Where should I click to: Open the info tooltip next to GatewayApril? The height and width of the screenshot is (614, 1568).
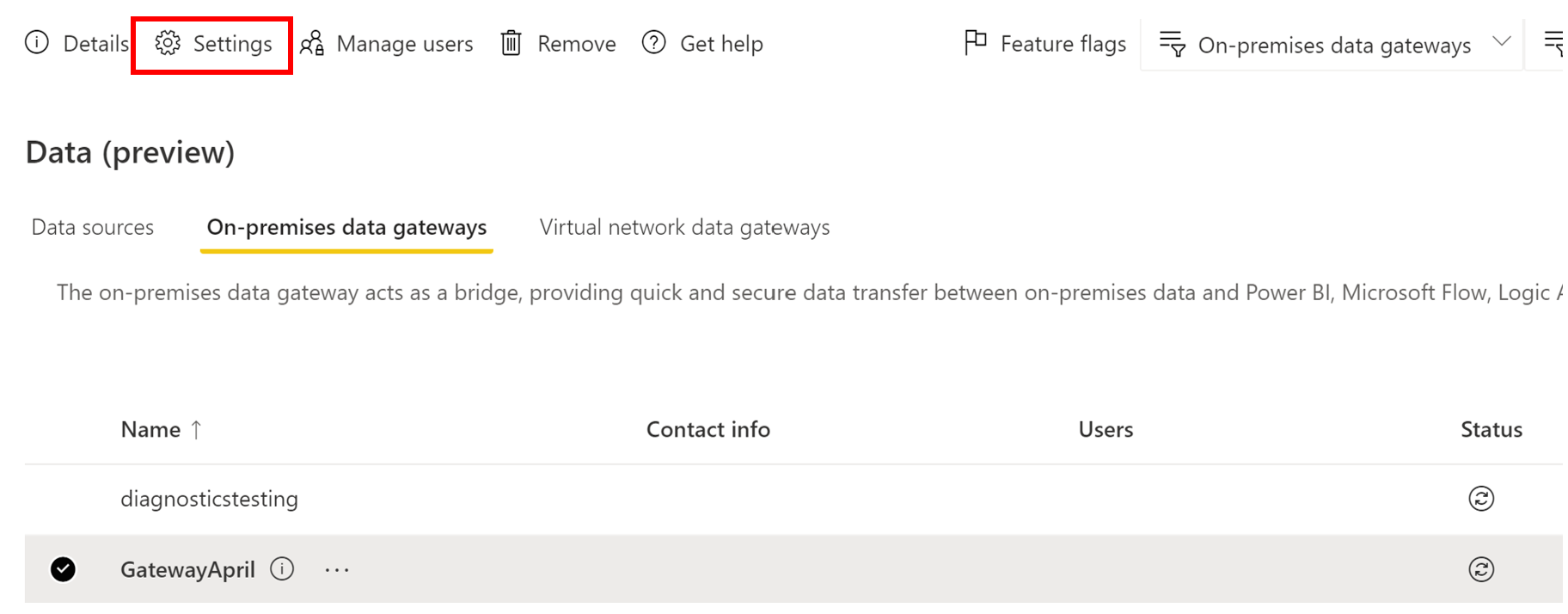tap(282, 568)
